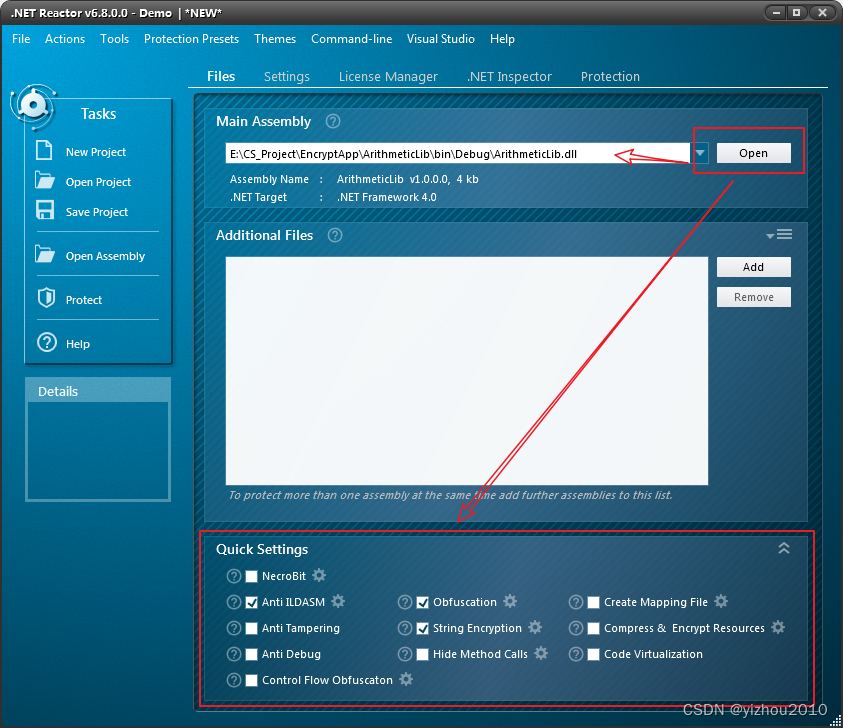Switch to the License Manager tab
This screenshot has height=728, width=843.
[x=388, y=76]
